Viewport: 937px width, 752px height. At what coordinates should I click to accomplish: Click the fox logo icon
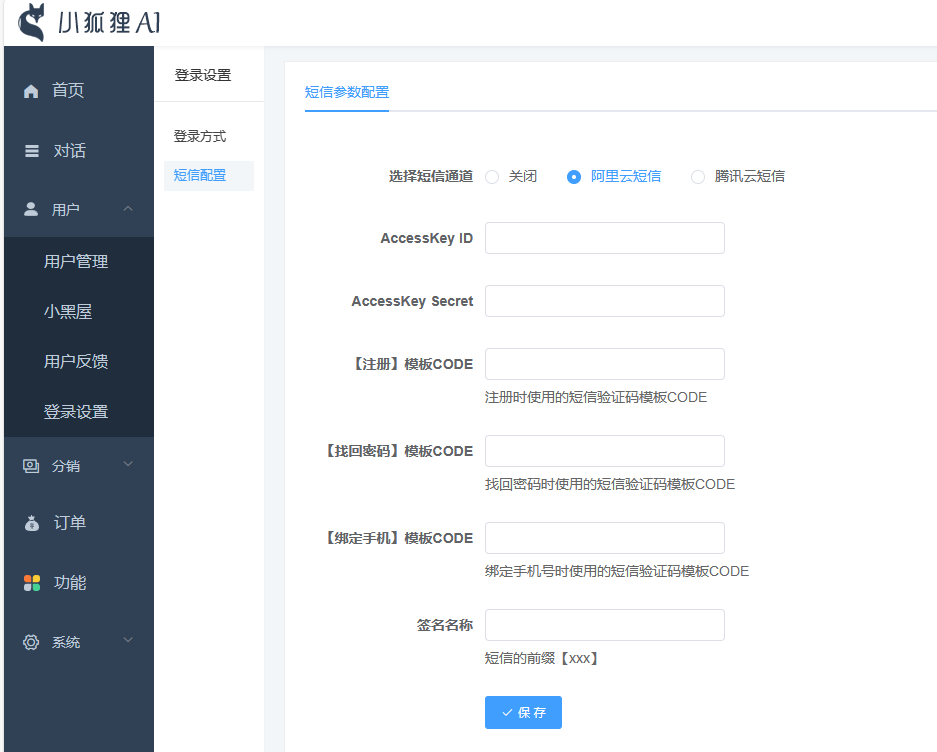click(x=32, y=23)
